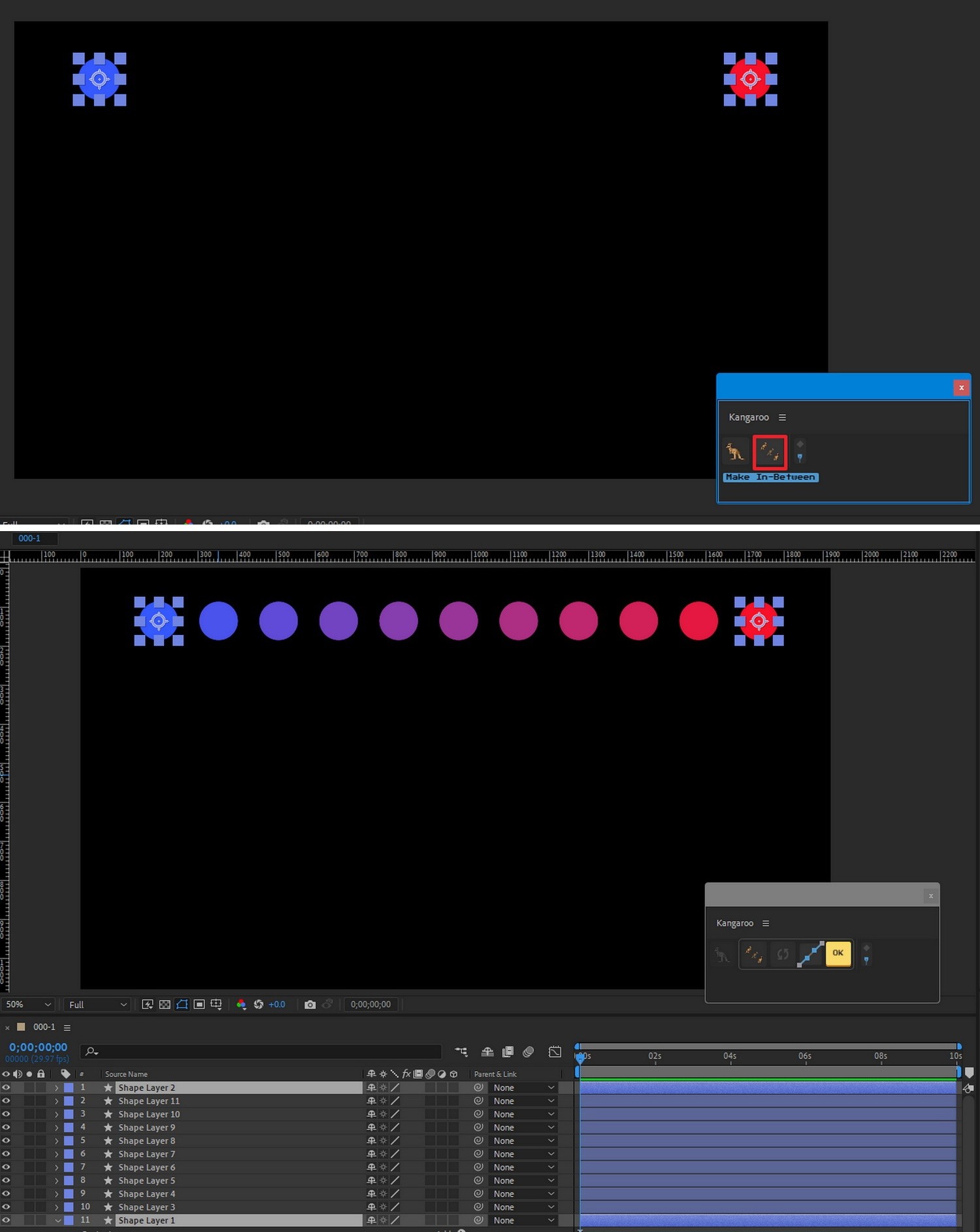980x1232 pixels.
Task: Click the three-kangaroo icon in the gray-titled Kangaroo panel
Action: pos(754,954)
